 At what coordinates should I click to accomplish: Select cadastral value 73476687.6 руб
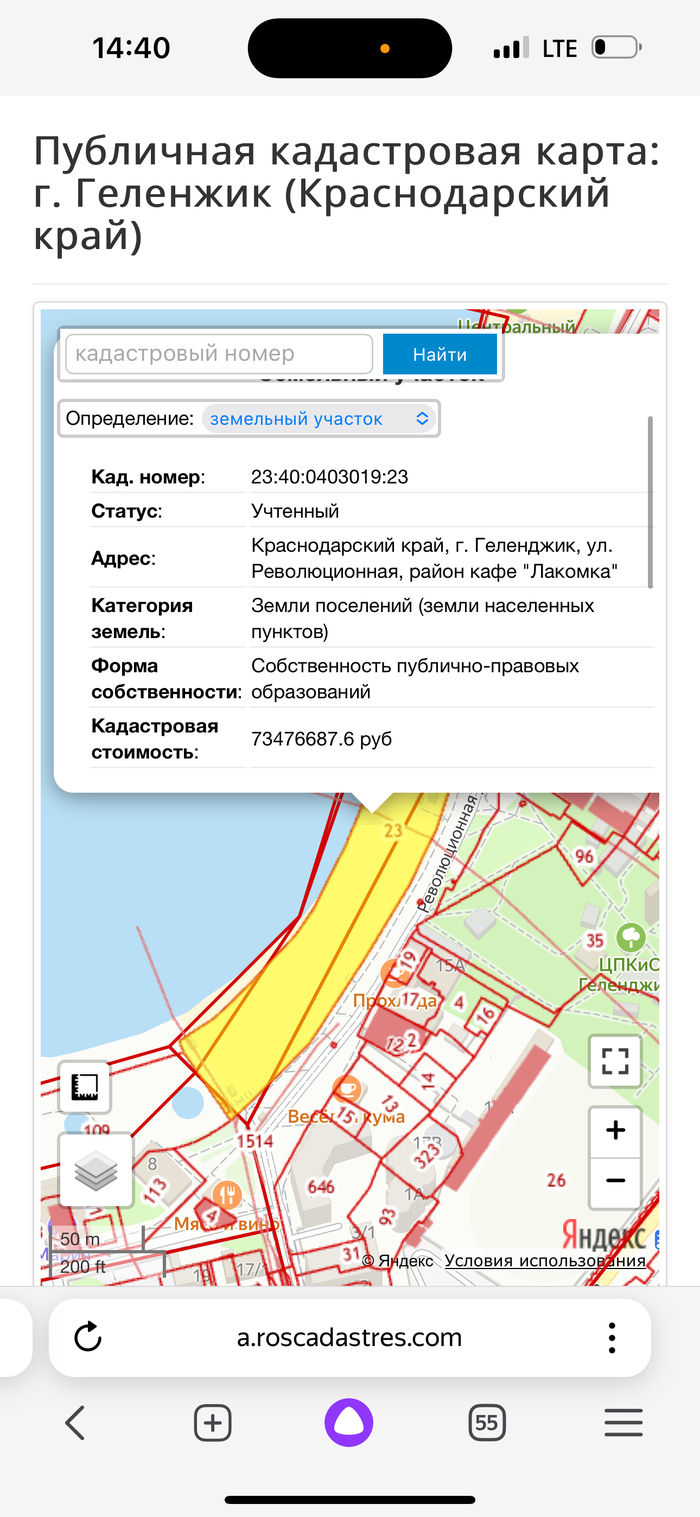pos(321,739)
